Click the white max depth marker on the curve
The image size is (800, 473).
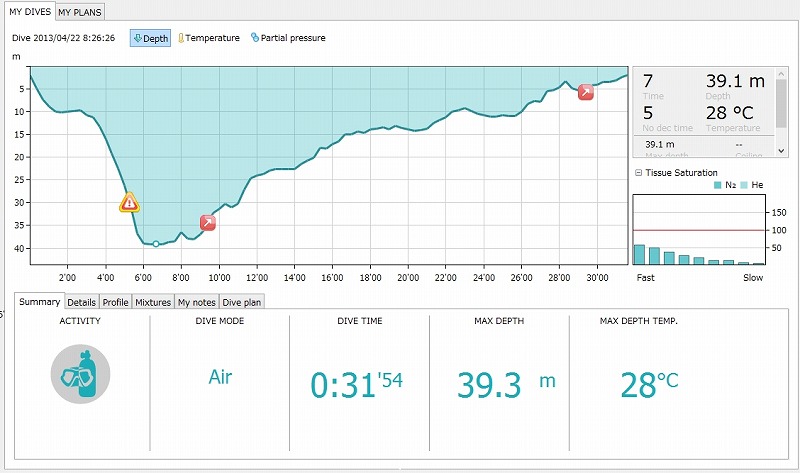(156, 244)
